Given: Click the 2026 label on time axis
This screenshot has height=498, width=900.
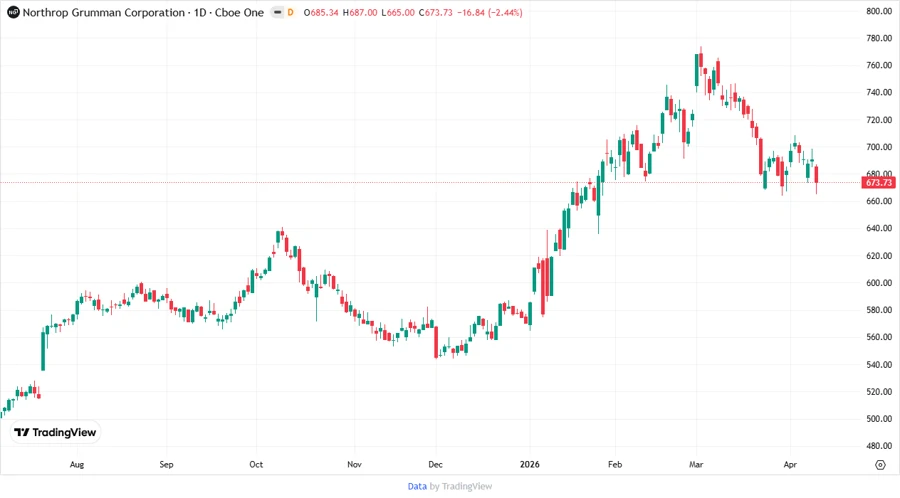Looking at the screenshot, I should [530, 464].
